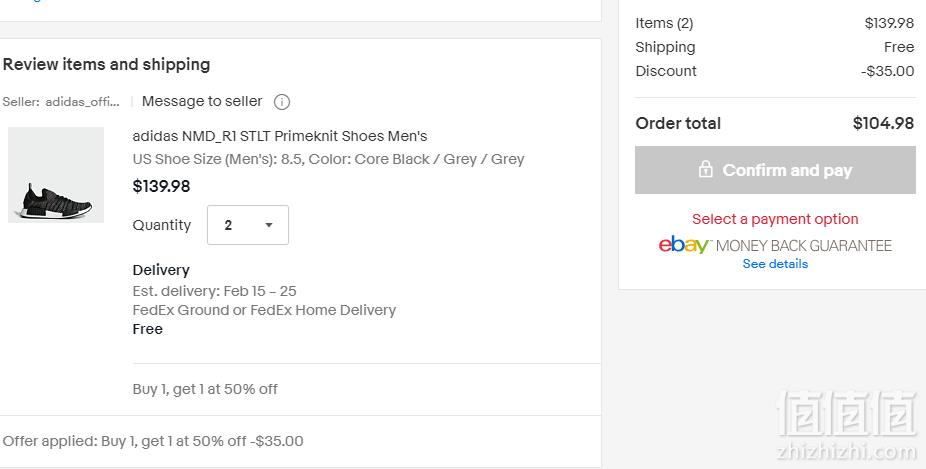
Task: Click the Discount -$35.00 row
Action: 775,71
